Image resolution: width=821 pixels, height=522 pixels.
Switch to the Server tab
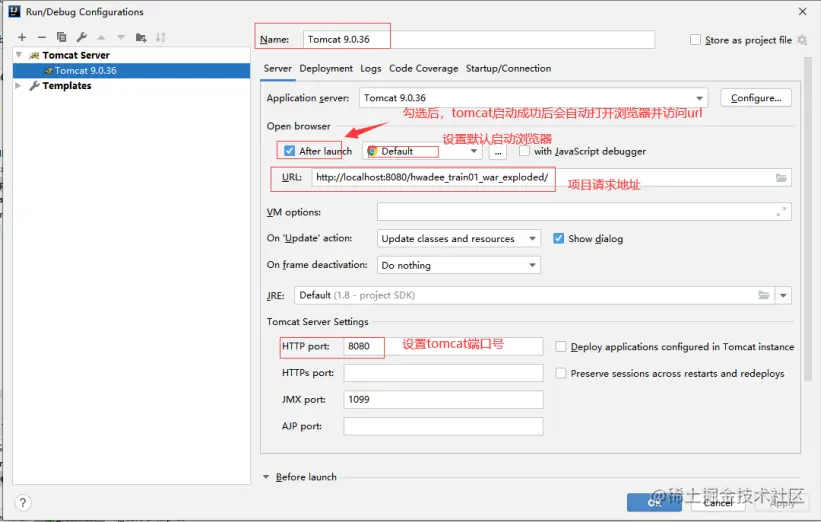(278, 69)
